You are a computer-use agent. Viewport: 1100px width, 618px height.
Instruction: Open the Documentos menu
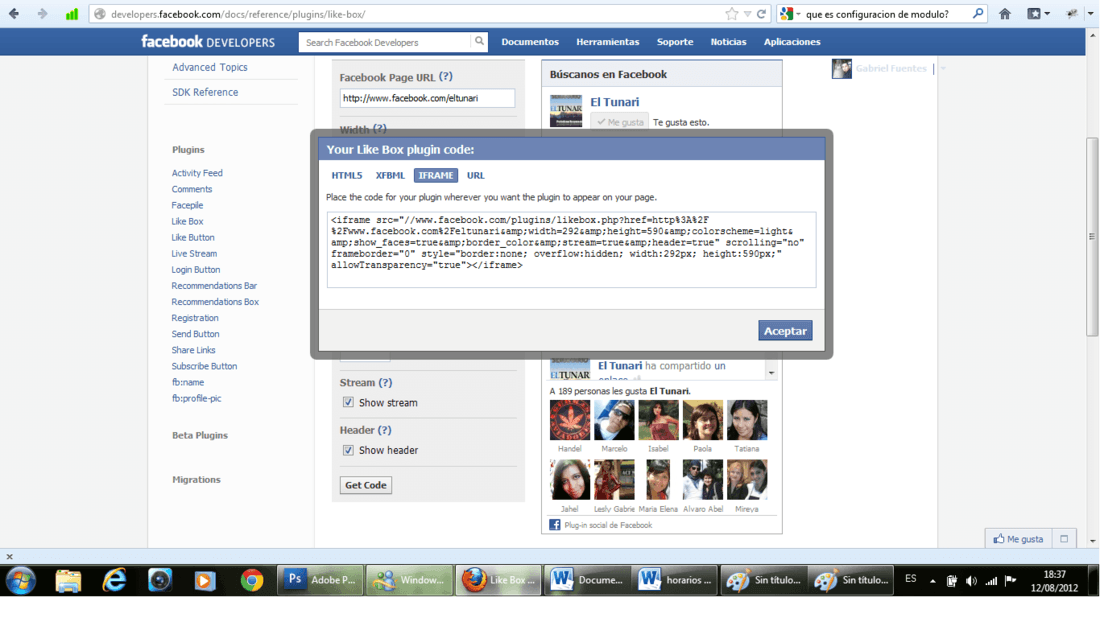(x=530, y=41)
